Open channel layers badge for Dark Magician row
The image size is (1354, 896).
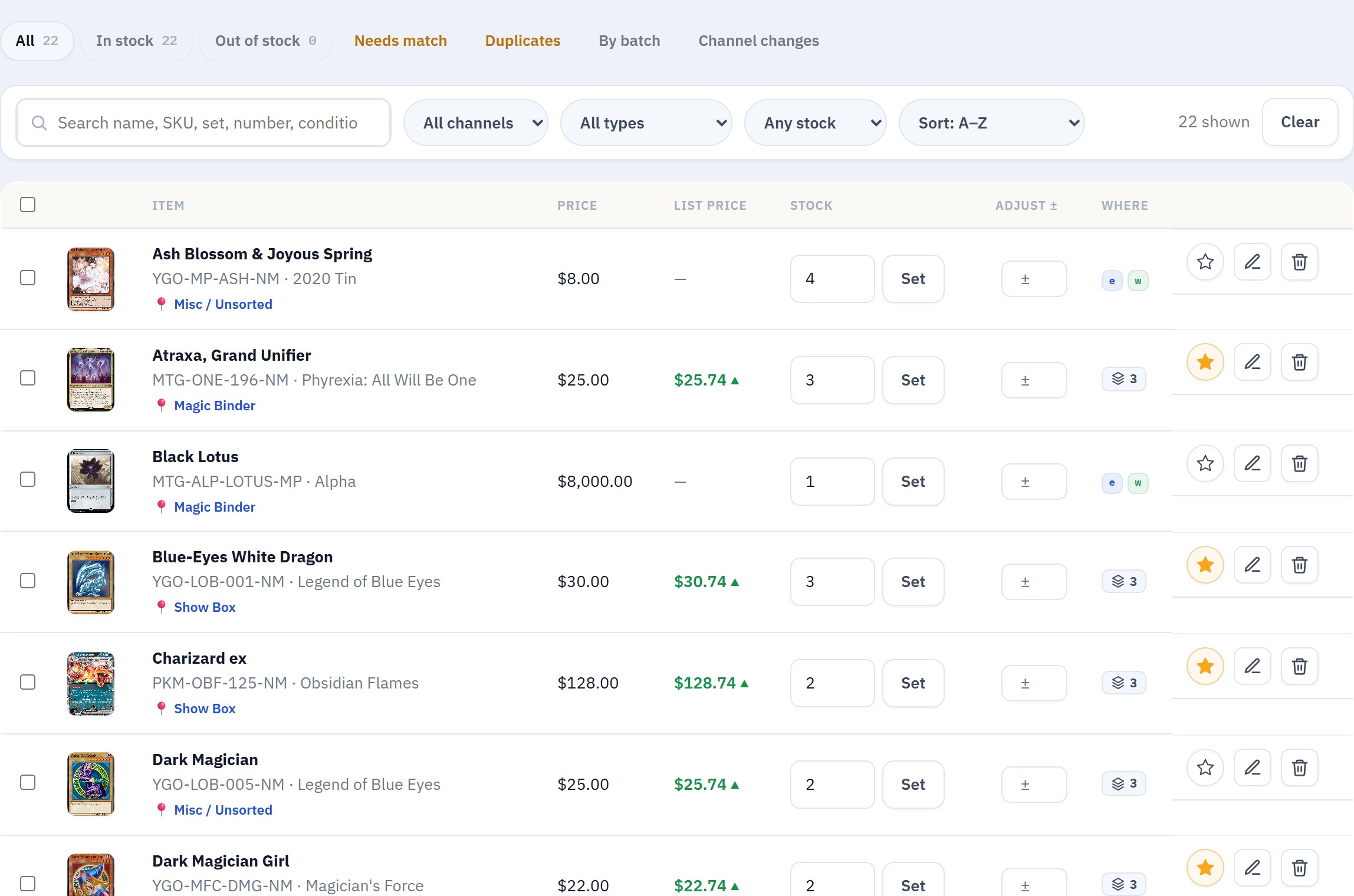tap(1124, 783)
